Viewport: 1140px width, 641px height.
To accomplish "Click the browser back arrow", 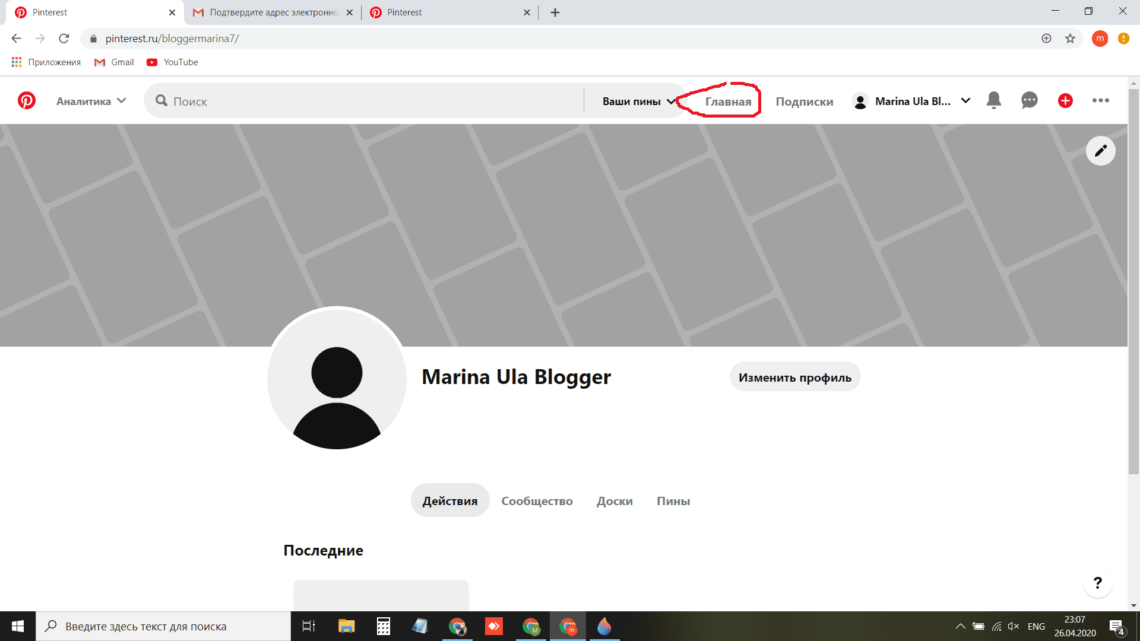I will (16, 39).
